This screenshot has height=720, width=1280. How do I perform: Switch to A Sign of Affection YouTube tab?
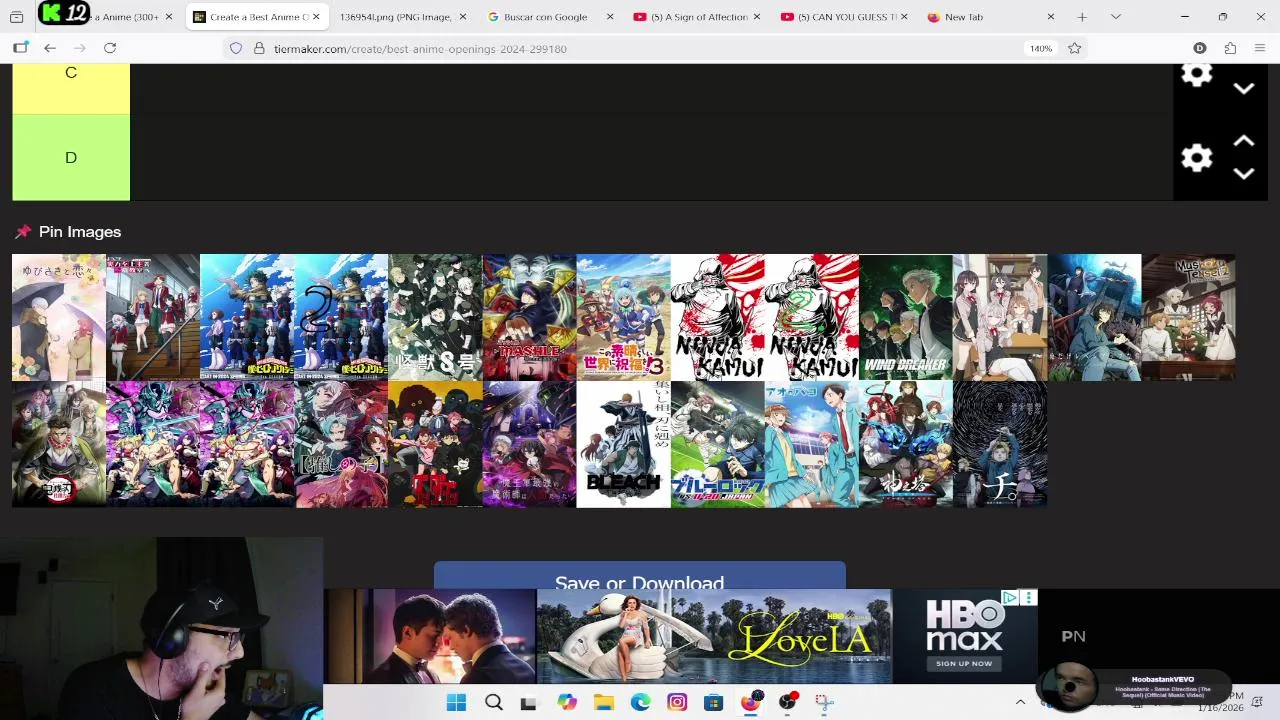coord(692,17)
